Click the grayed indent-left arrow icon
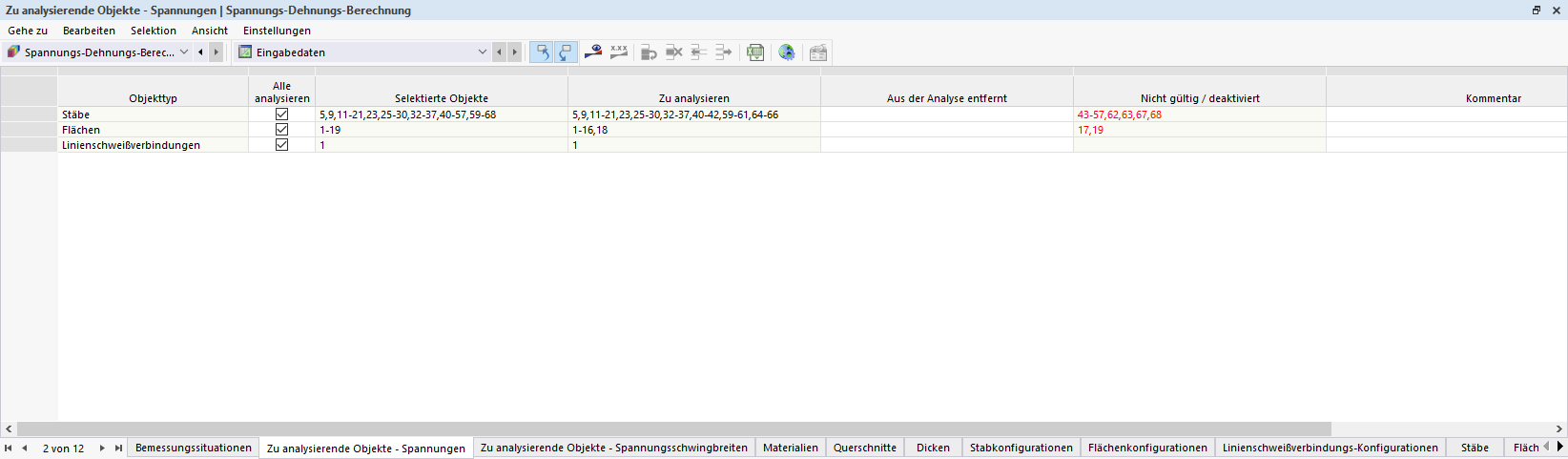The height and width of the screenshot is (459, 1568). tap(699, 52)
